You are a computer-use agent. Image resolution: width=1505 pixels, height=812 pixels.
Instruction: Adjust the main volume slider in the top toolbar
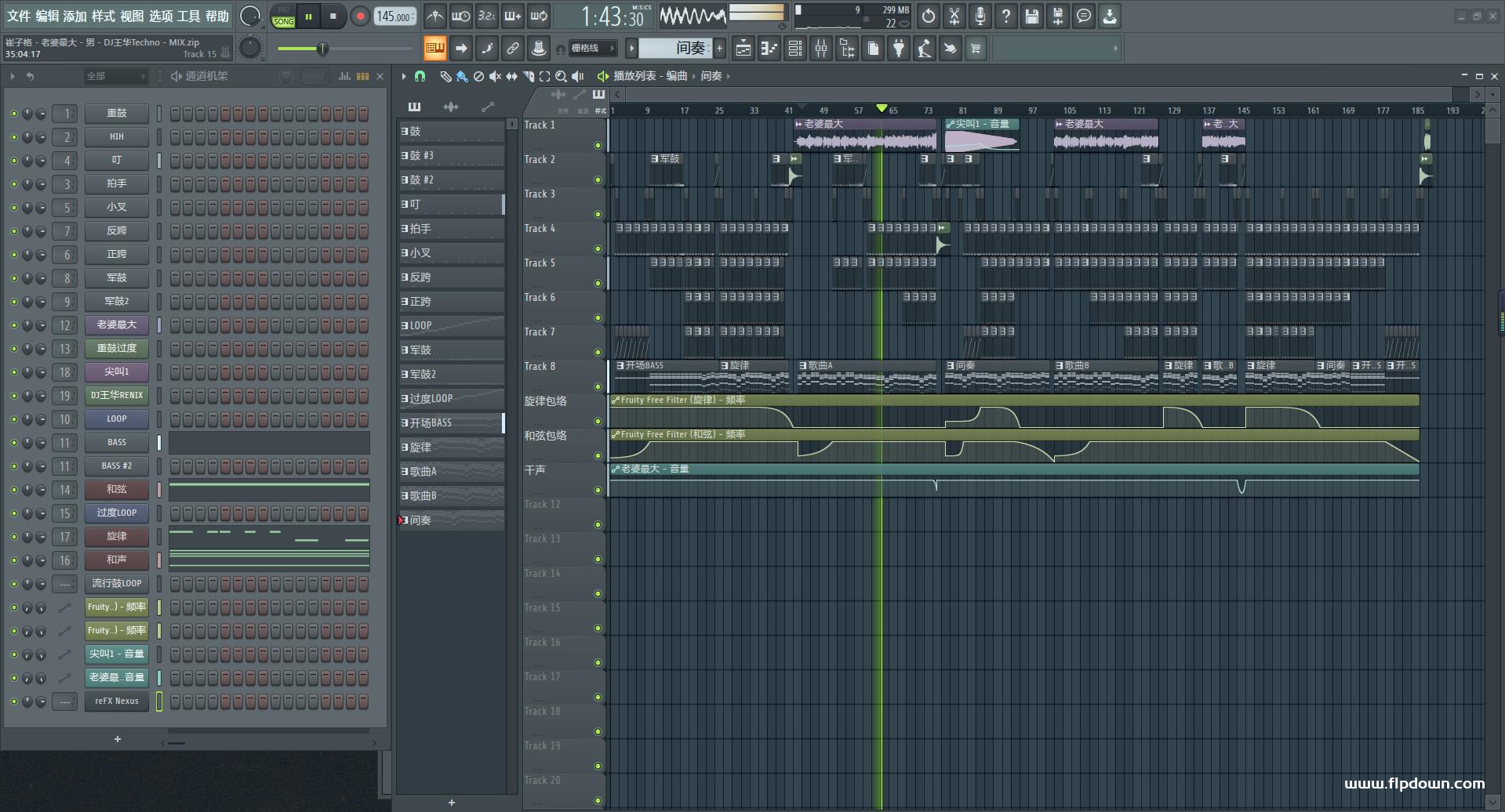[344, 49]
